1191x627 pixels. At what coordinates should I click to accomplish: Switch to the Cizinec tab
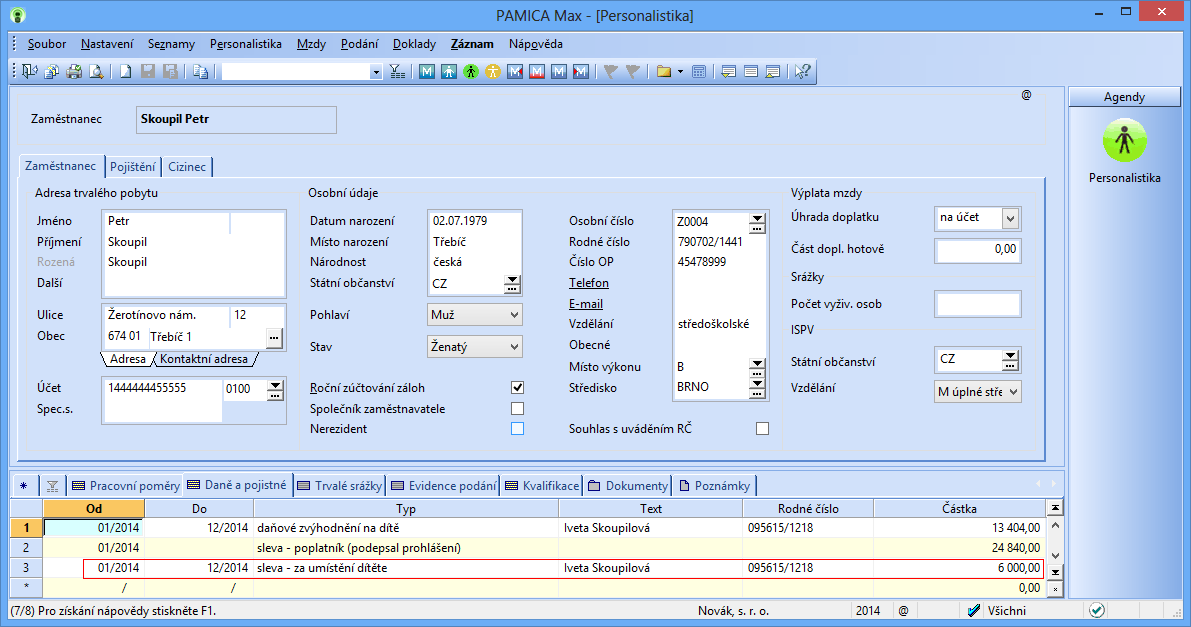point(187,166)
